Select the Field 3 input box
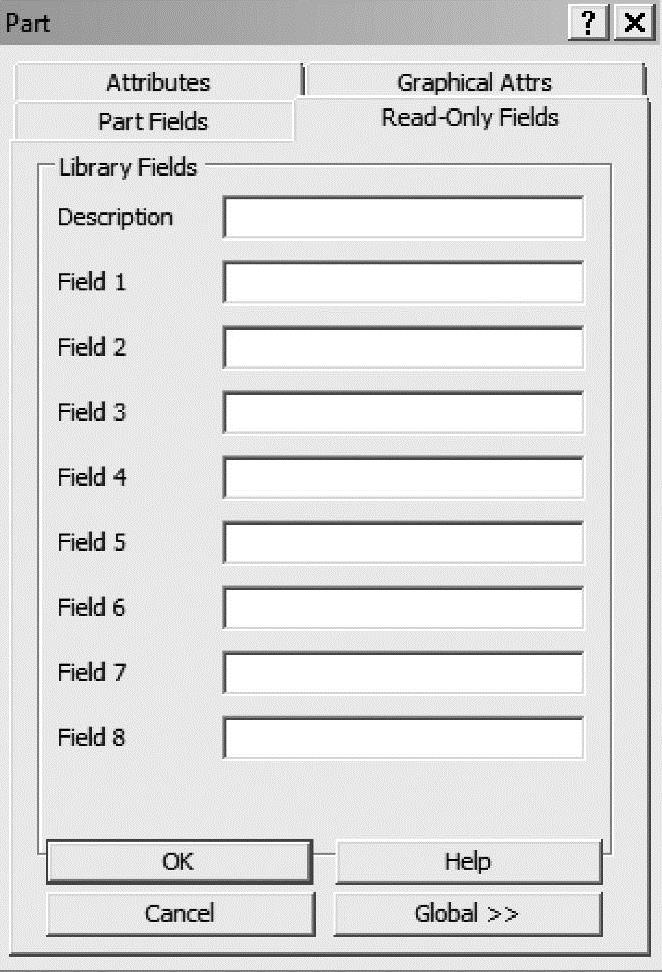This screenshot has width=662, height=972. pos(403,413)
